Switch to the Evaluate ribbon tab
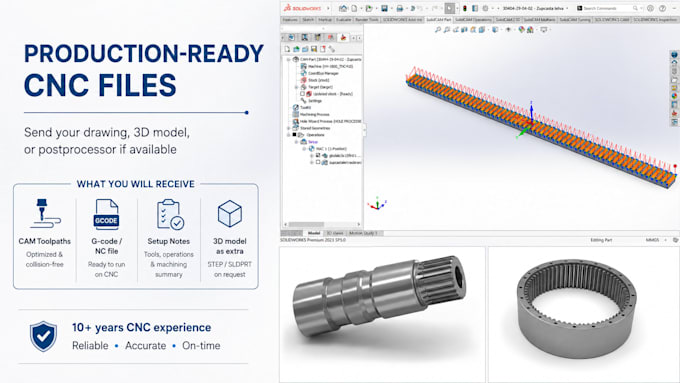This screenshot has height=383, width=680. coord(343,20)
